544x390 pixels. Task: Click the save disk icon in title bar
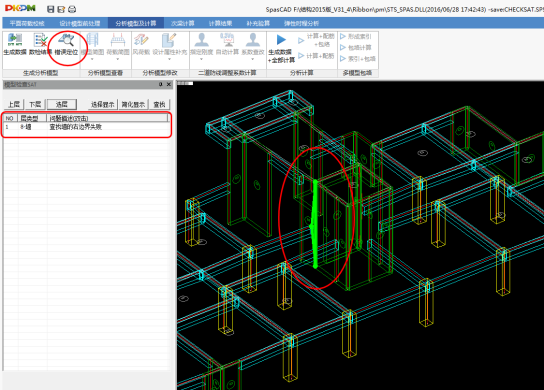(51, 9)
